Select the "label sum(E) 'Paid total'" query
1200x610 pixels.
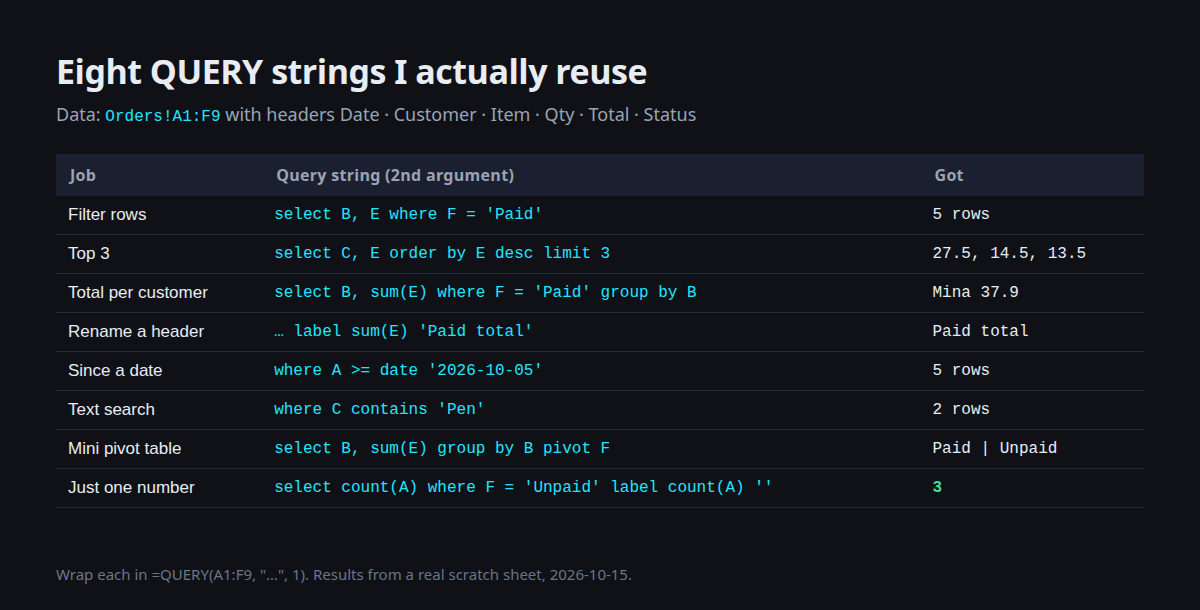pyautogui.click(x=403, y=331)
